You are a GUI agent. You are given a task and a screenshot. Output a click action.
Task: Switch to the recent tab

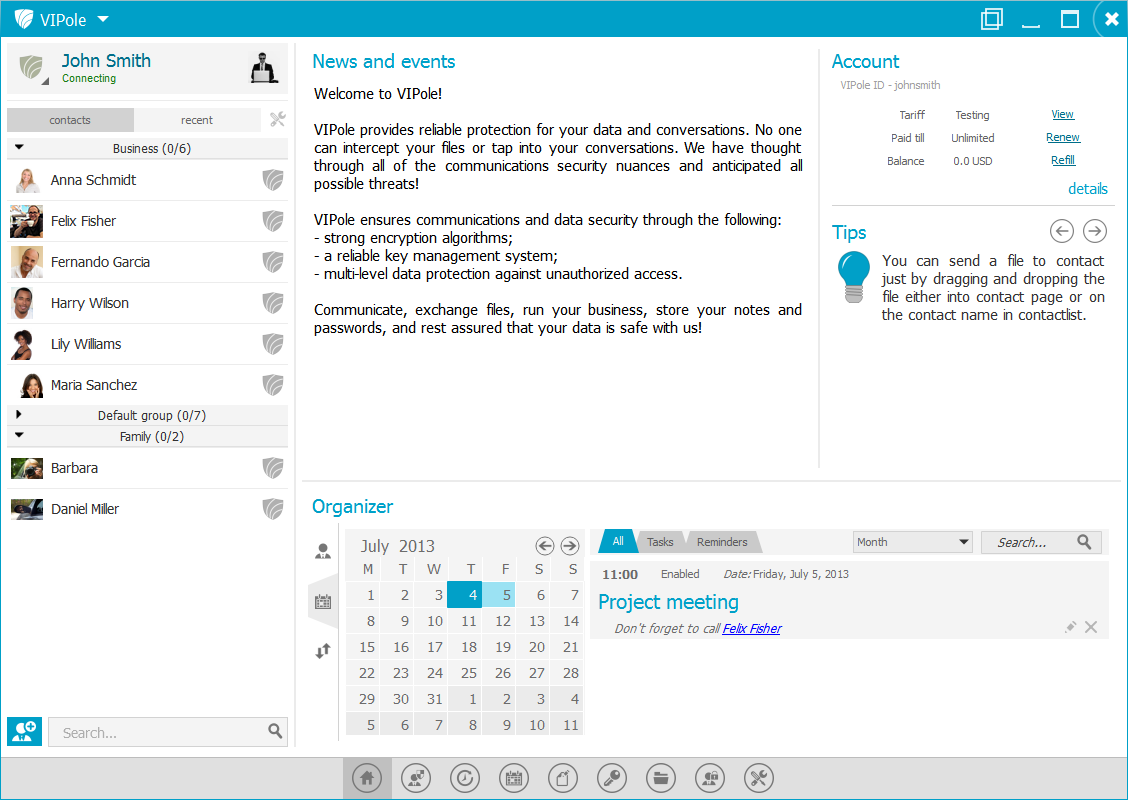point(197,120)
